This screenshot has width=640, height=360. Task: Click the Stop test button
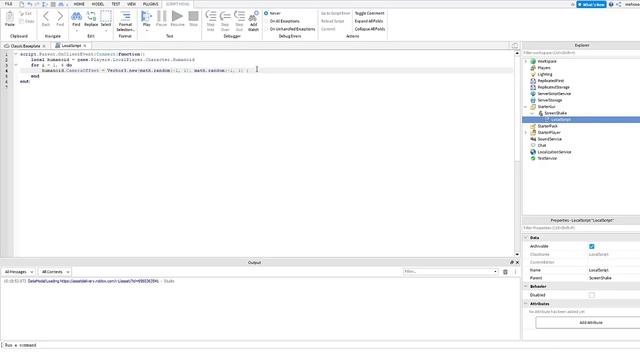[x=193, y=18]
